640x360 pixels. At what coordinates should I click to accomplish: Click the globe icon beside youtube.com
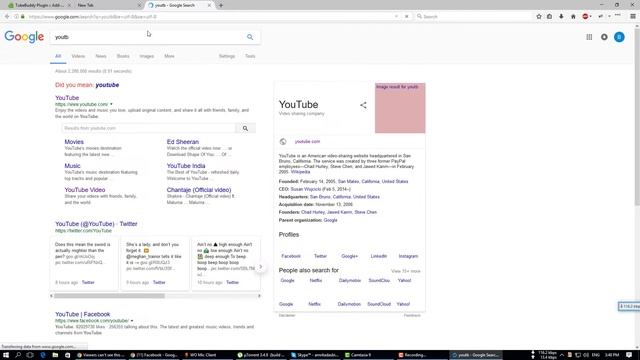[x=283, y=142]
